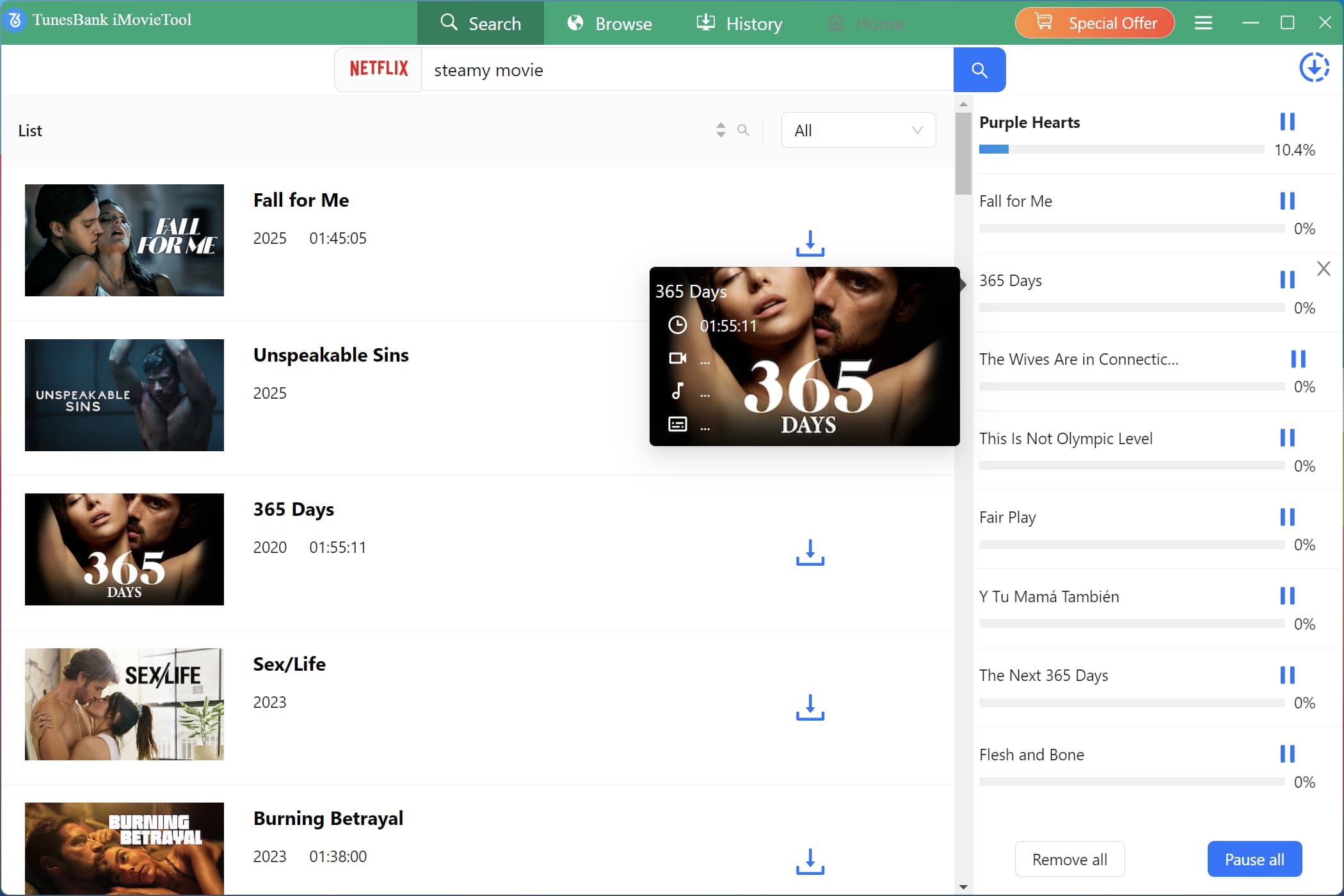Click the 365 Days movie thumbnail
The height and width of the screenshot is (896, 1344).
coord(124,549)
